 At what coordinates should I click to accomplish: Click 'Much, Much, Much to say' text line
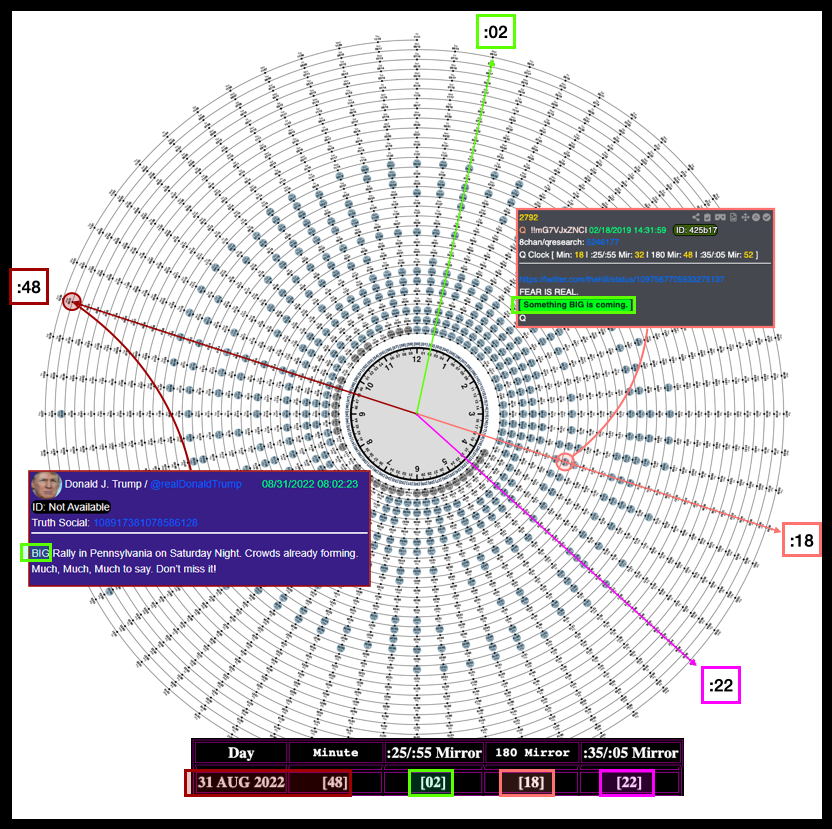(124, 569)
